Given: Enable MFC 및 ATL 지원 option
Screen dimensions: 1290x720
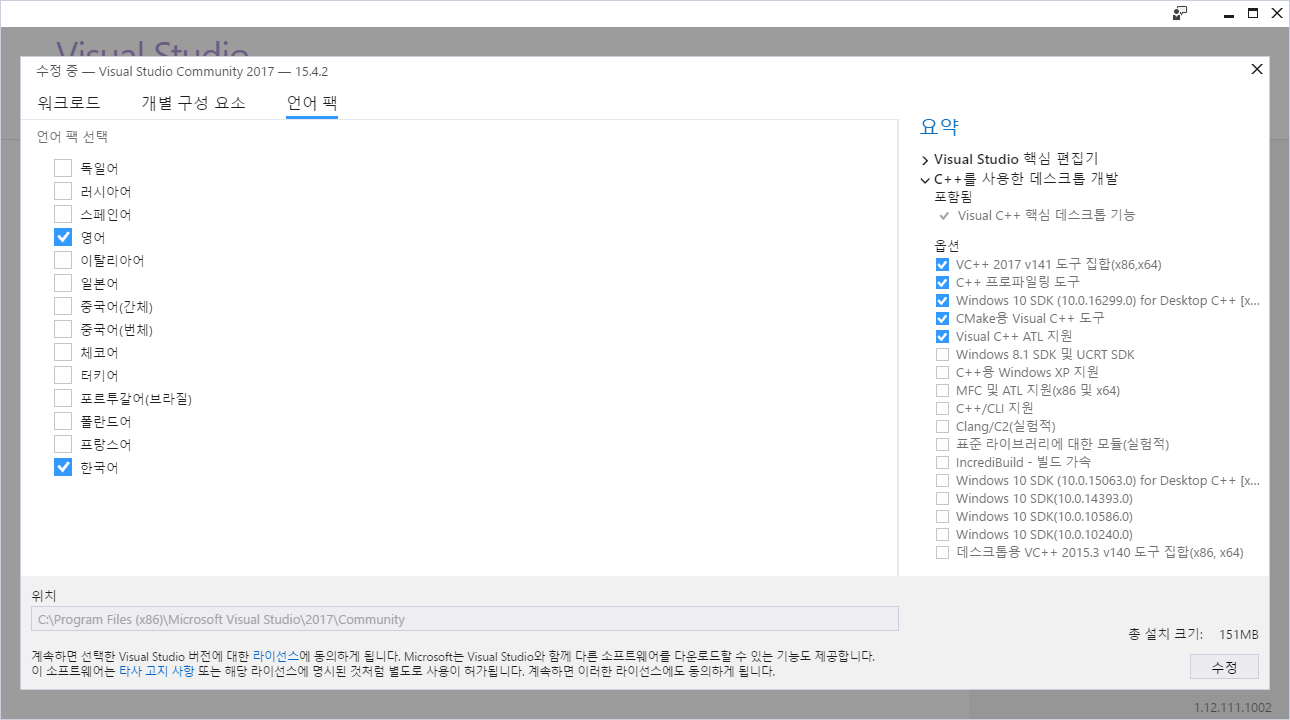Looking at the screenshot, I should click(x=942, y=391).
